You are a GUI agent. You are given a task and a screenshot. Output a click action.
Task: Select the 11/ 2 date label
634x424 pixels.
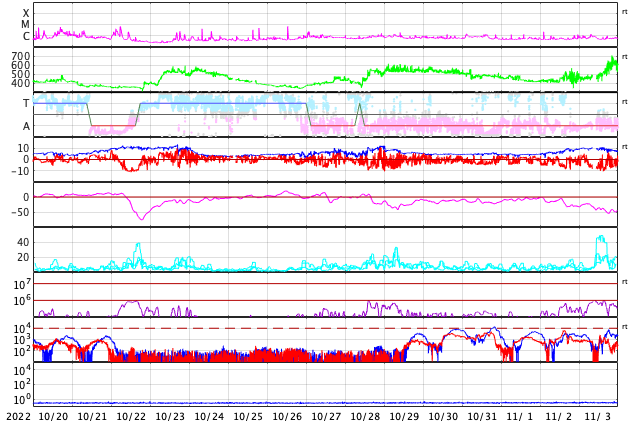tap(559, 416)
